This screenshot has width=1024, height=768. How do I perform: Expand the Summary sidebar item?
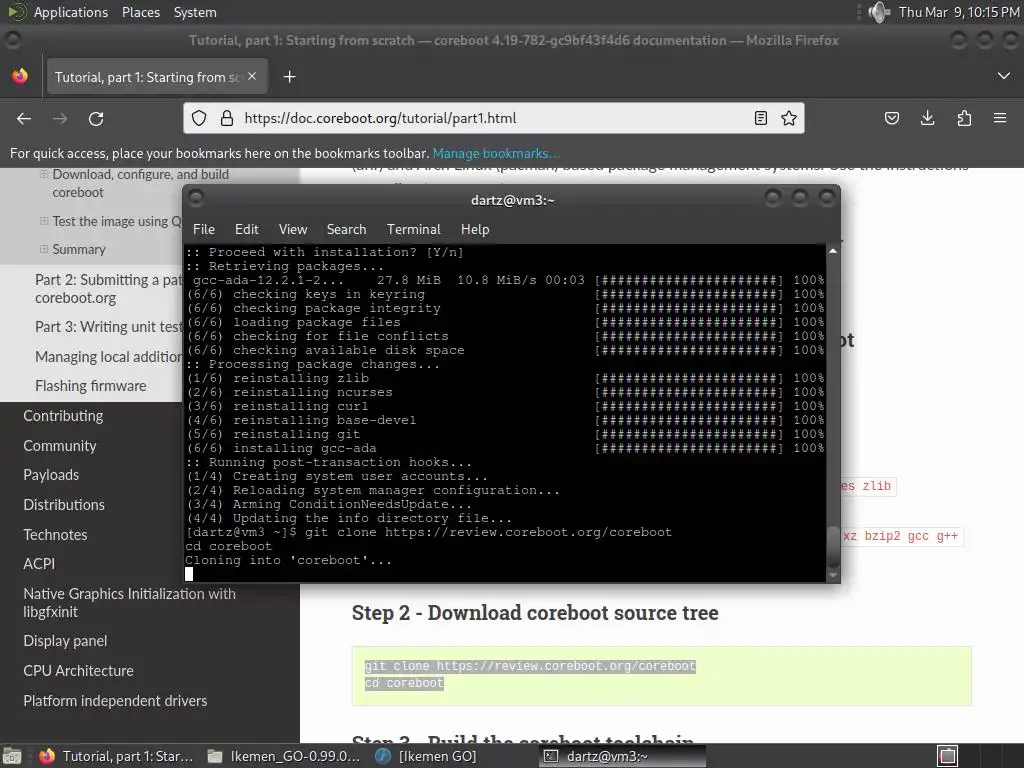(44, 249)
